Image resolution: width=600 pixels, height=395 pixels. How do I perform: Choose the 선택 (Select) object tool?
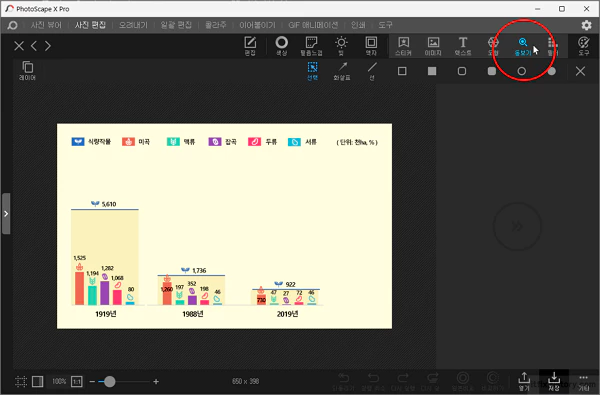coord(312,71)
